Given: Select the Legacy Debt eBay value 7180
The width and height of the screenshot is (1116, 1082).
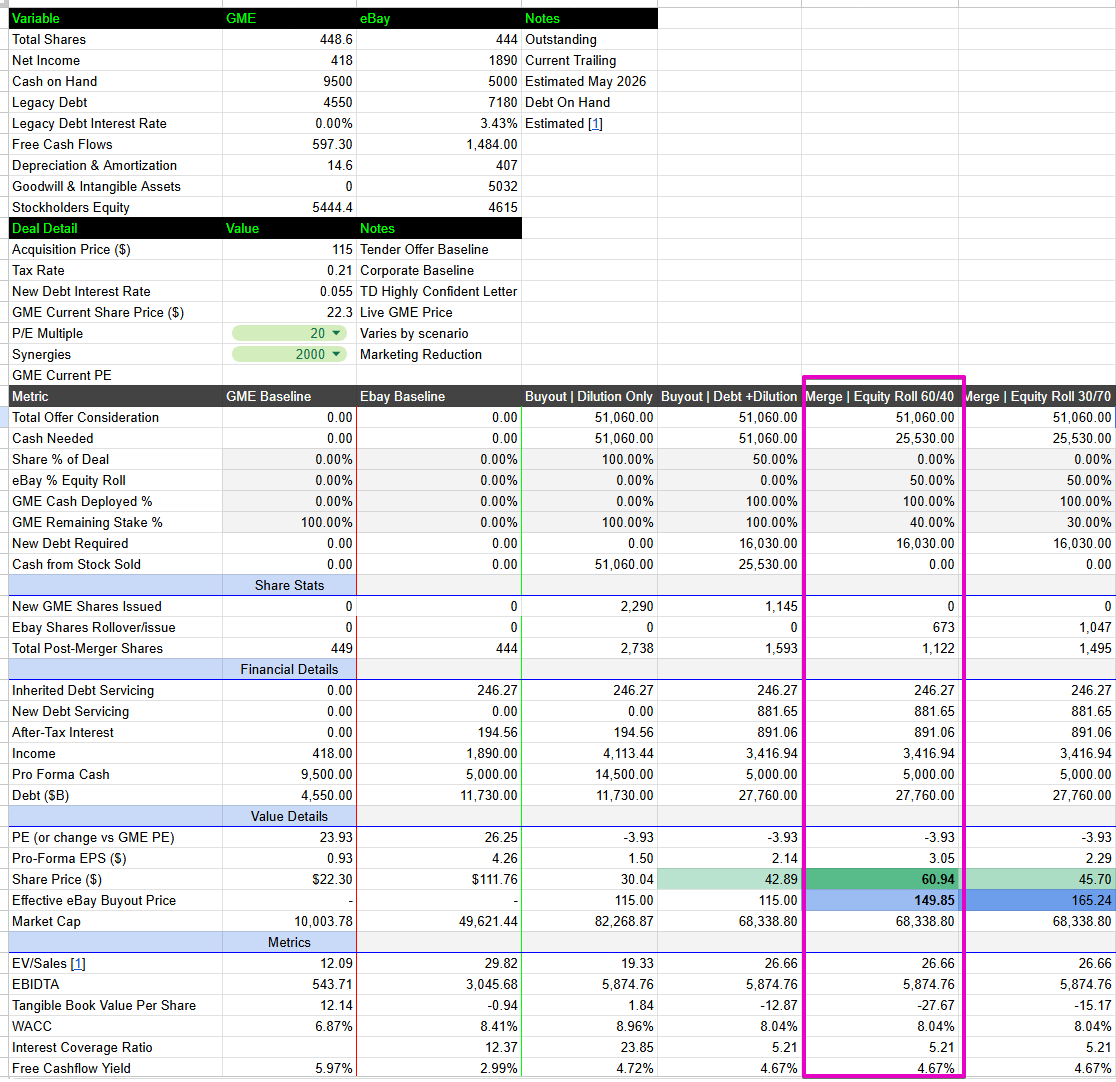Looking at the screenshot, I should [x=438, y=103].
